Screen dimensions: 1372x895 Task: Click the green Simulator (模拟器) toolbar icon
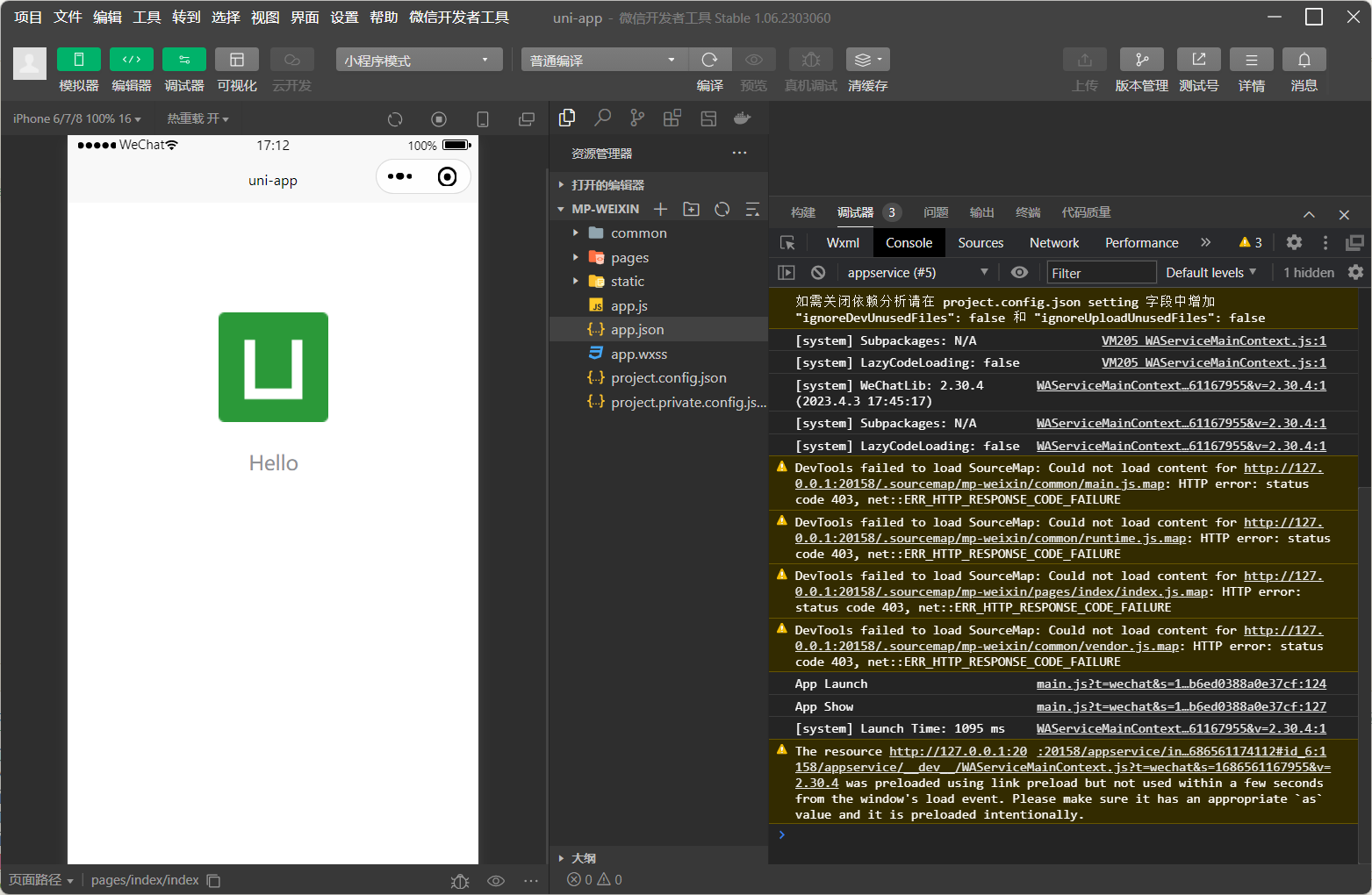coord(78,60)
